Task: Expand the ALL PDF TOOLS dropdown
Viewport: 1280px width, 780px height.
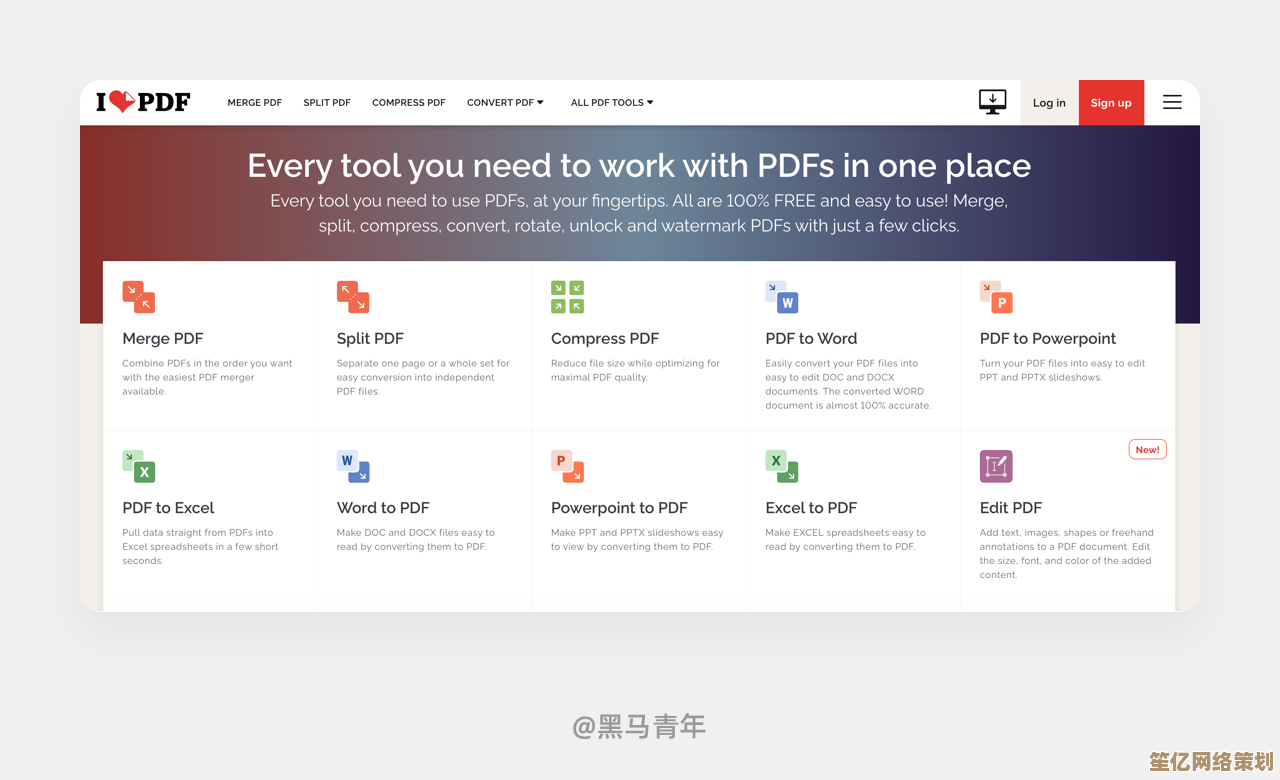Action: click(x=612, y=102)
